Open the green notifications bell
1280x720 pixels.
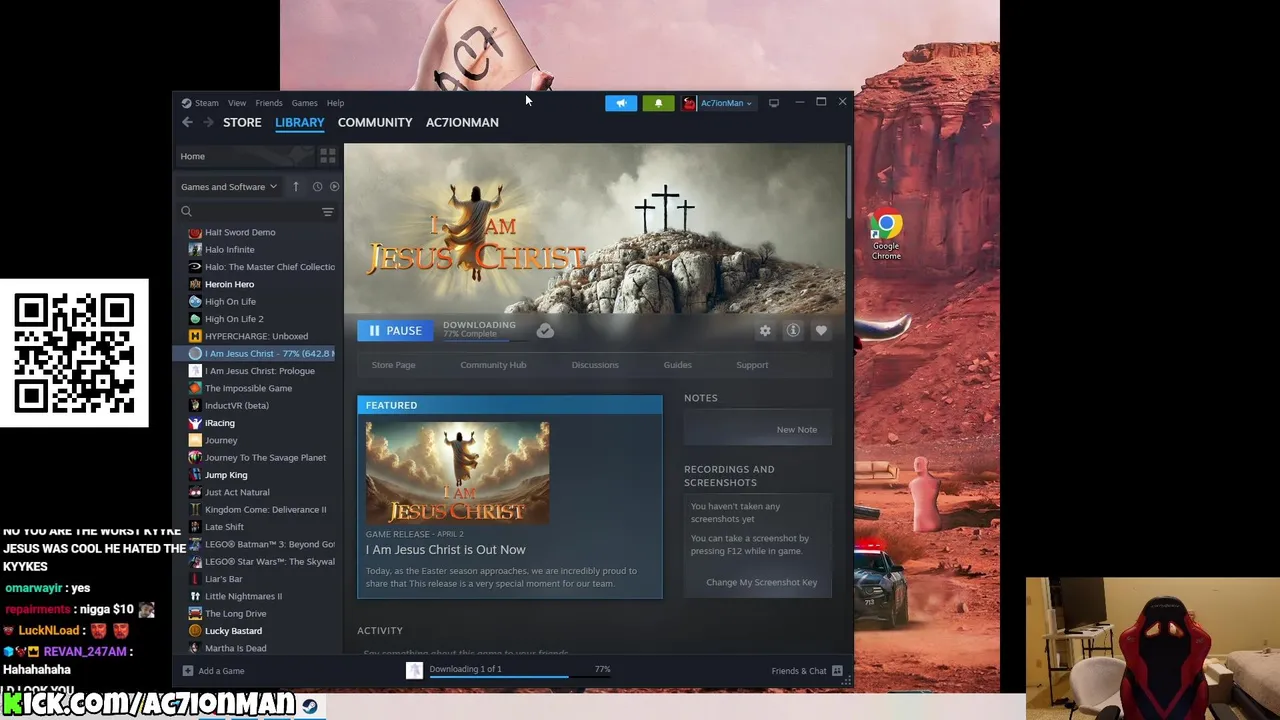click(x=658, y=103)
